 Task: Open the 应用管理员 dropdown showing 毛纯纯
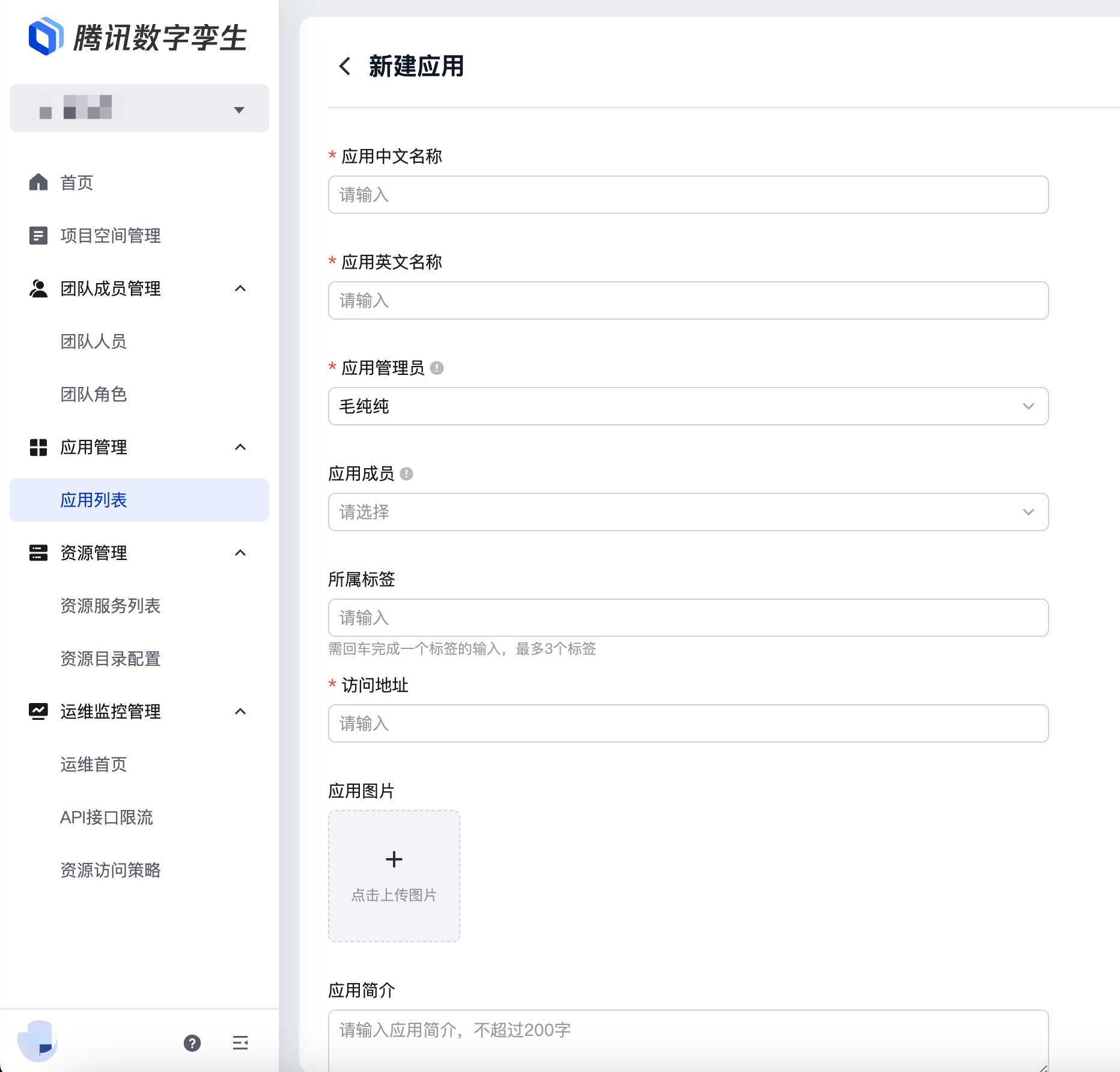pos(688,406)
